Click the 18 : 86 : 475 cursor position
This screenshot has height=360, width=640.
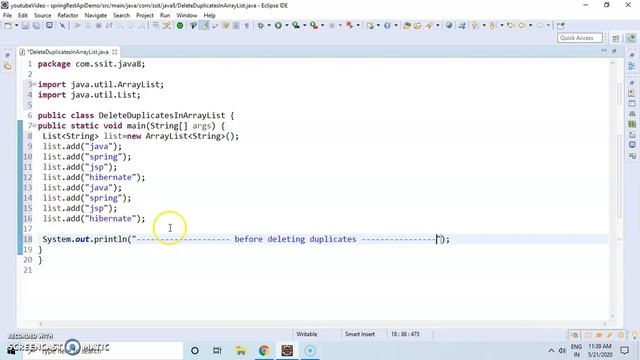pos(405,334)
